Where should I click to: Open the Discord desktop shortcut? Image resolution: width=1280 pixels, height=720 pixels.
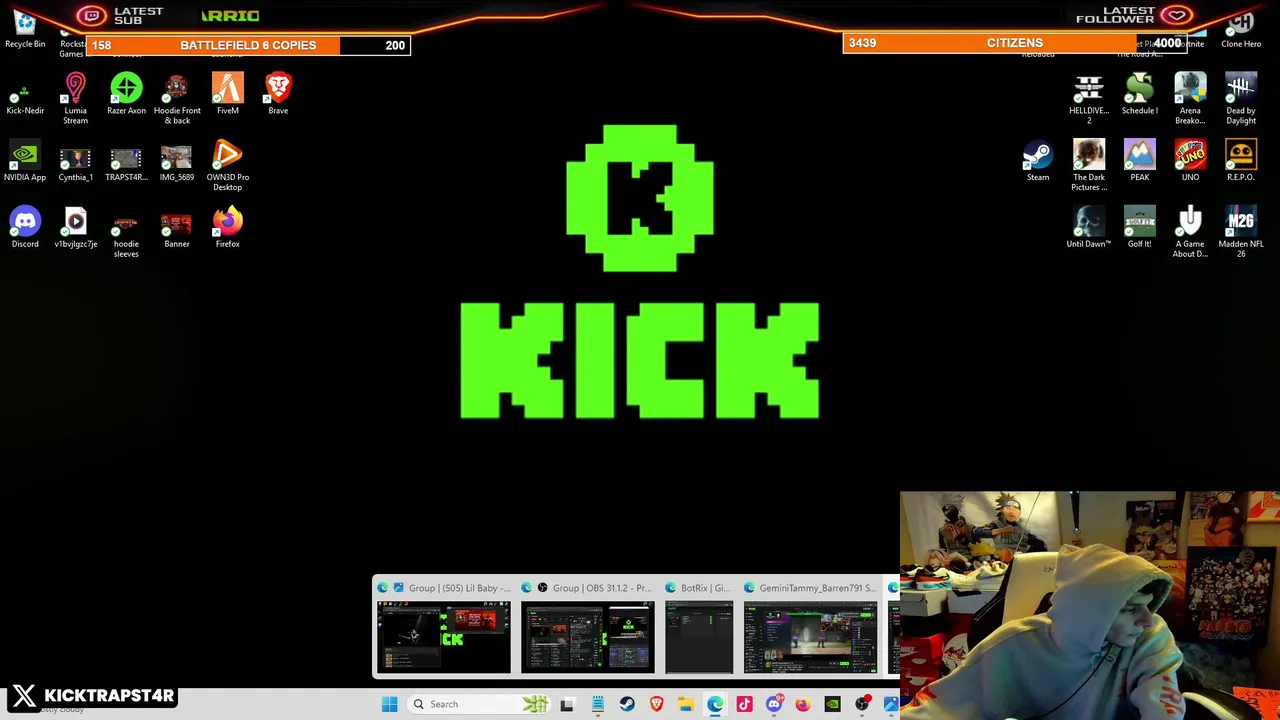25,228
